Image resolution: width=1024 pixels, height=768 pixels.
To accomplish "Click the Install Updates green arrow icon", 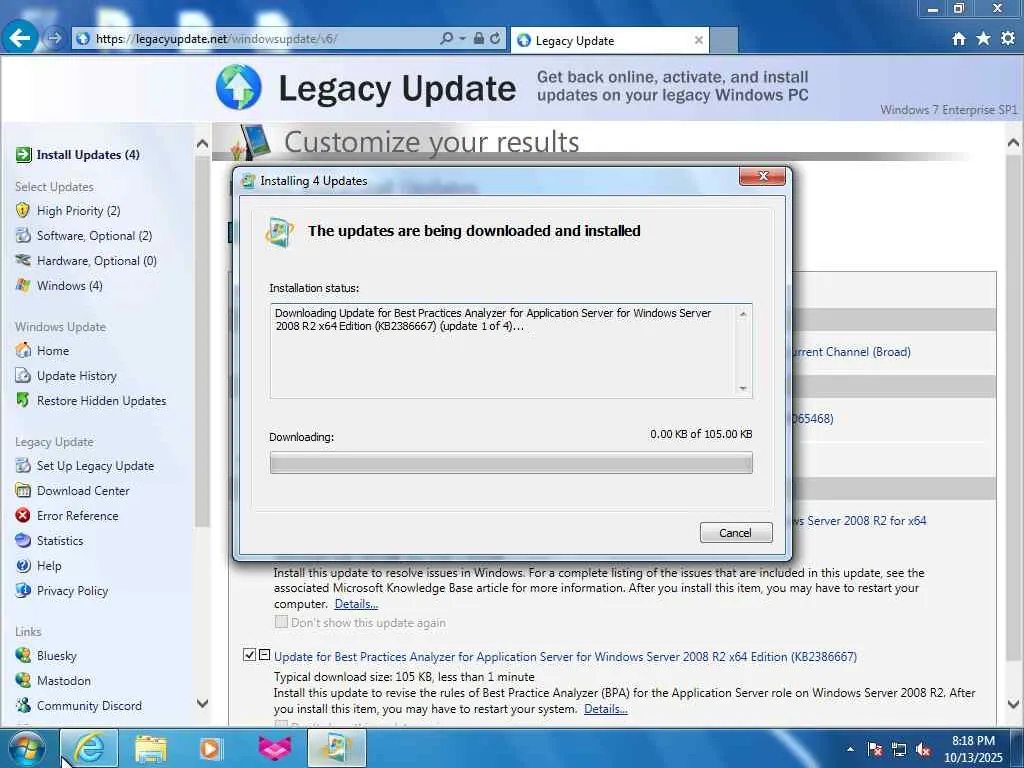I will tap(23, 155).
